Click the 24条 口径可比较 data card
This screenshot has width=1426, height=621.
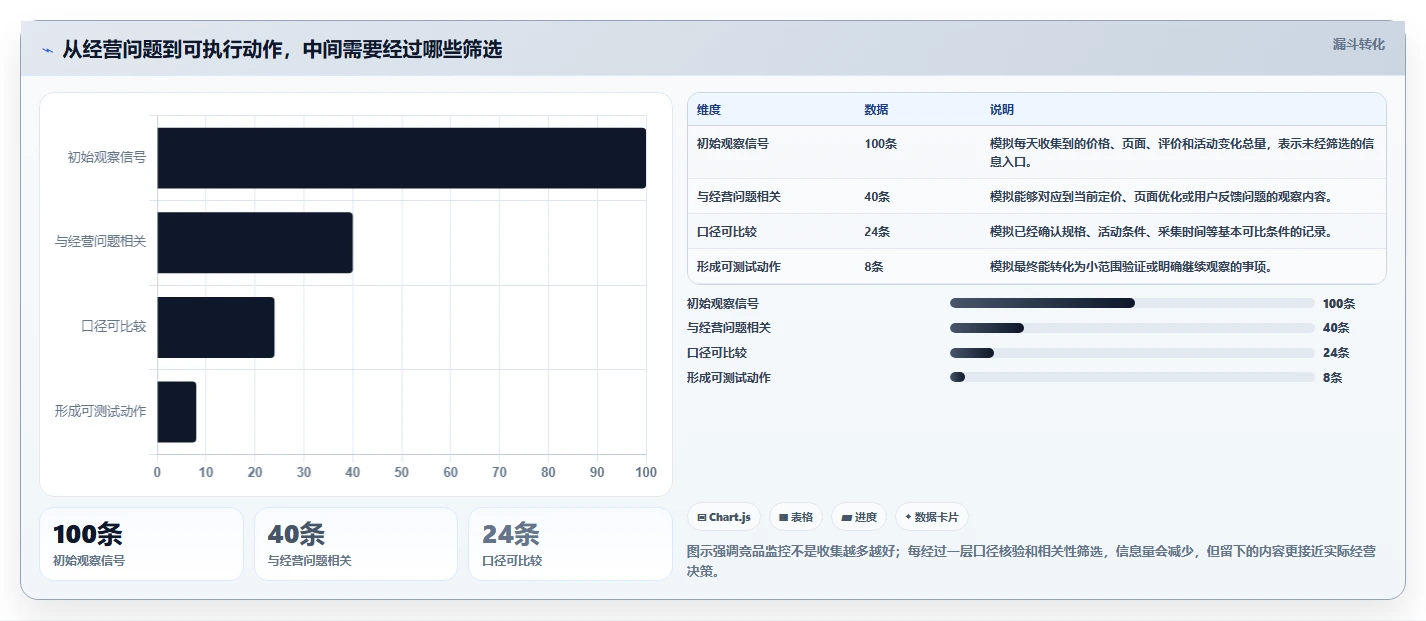coord(570,544)
